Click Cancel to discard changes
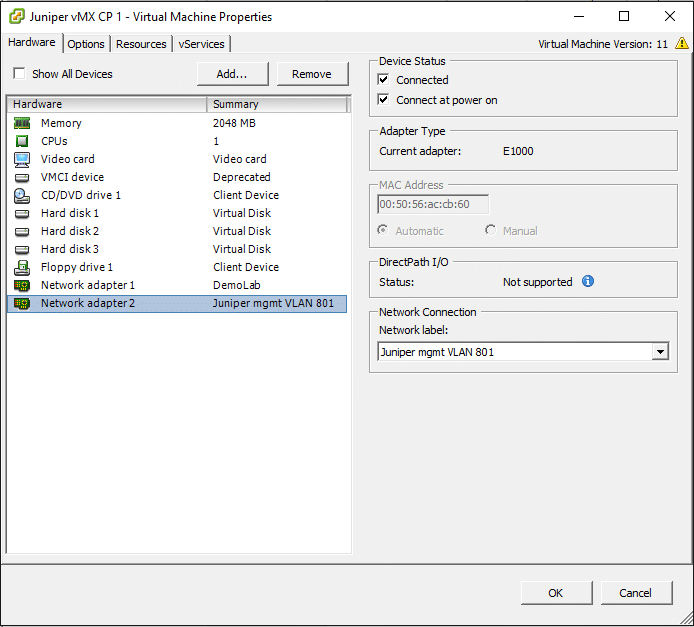Screen dimensions: 694x627 pos(636,593)
